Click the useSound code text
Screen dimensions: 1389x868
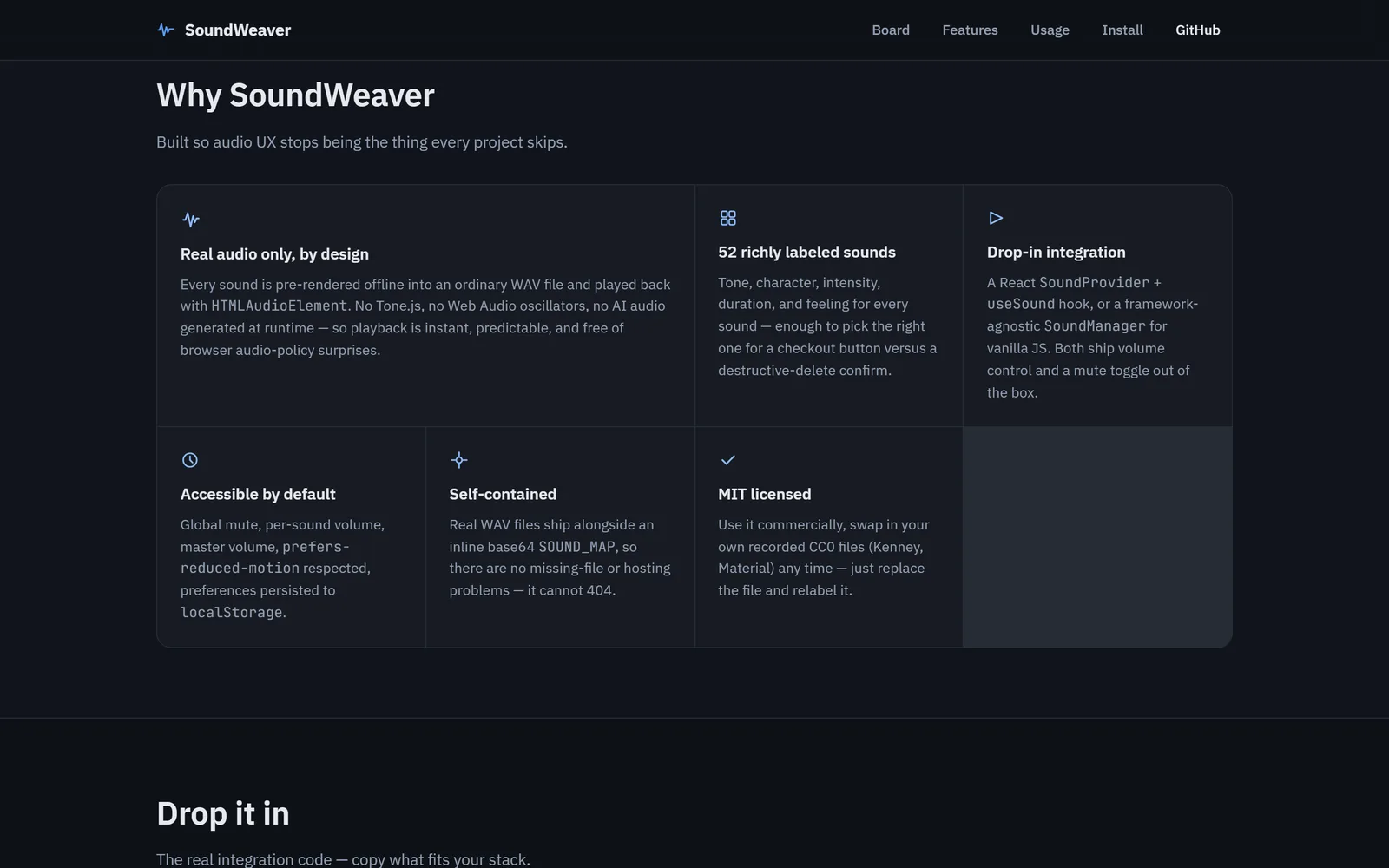[1021, 304]
